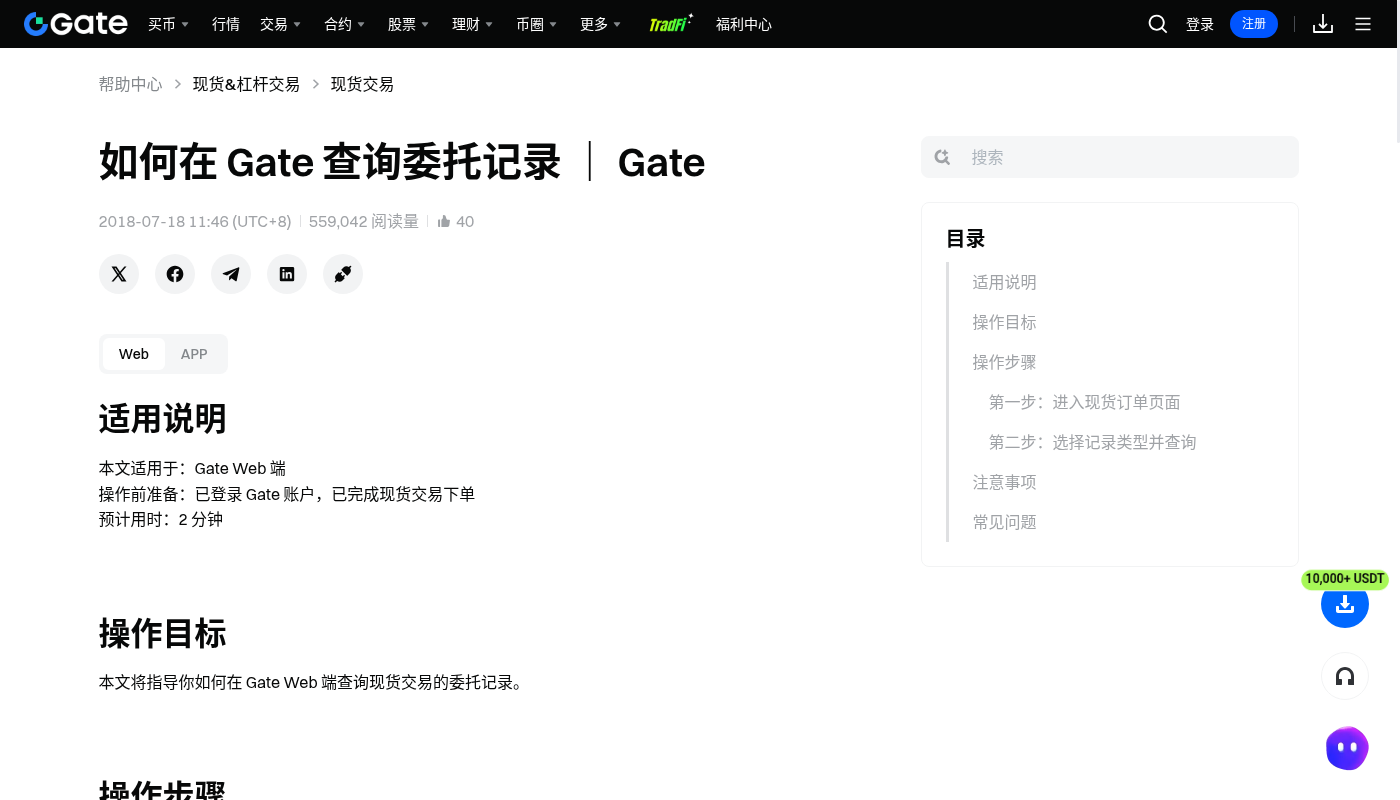Jump to 注意事项 in table of contents
The height and width of the screenshot is (800, 1400).
pyautogui.click(x=1004, y=482)
